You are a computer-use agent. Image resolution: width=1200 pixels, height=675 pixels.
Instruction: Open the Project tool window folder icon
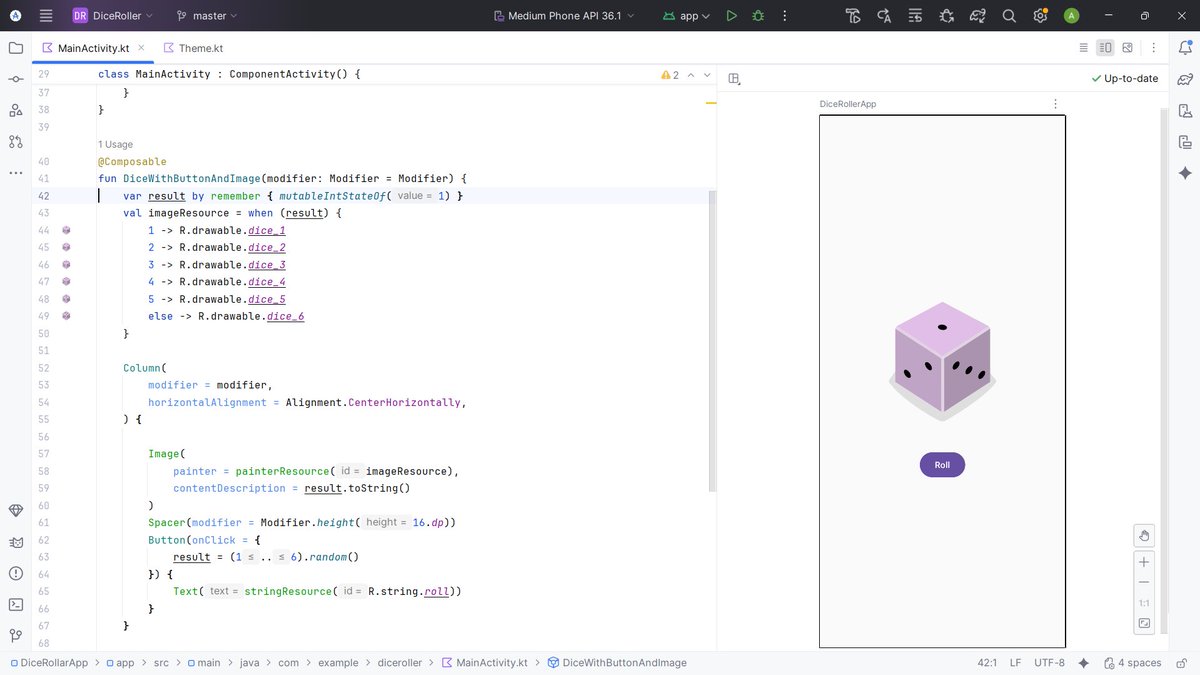click(15, 47)
